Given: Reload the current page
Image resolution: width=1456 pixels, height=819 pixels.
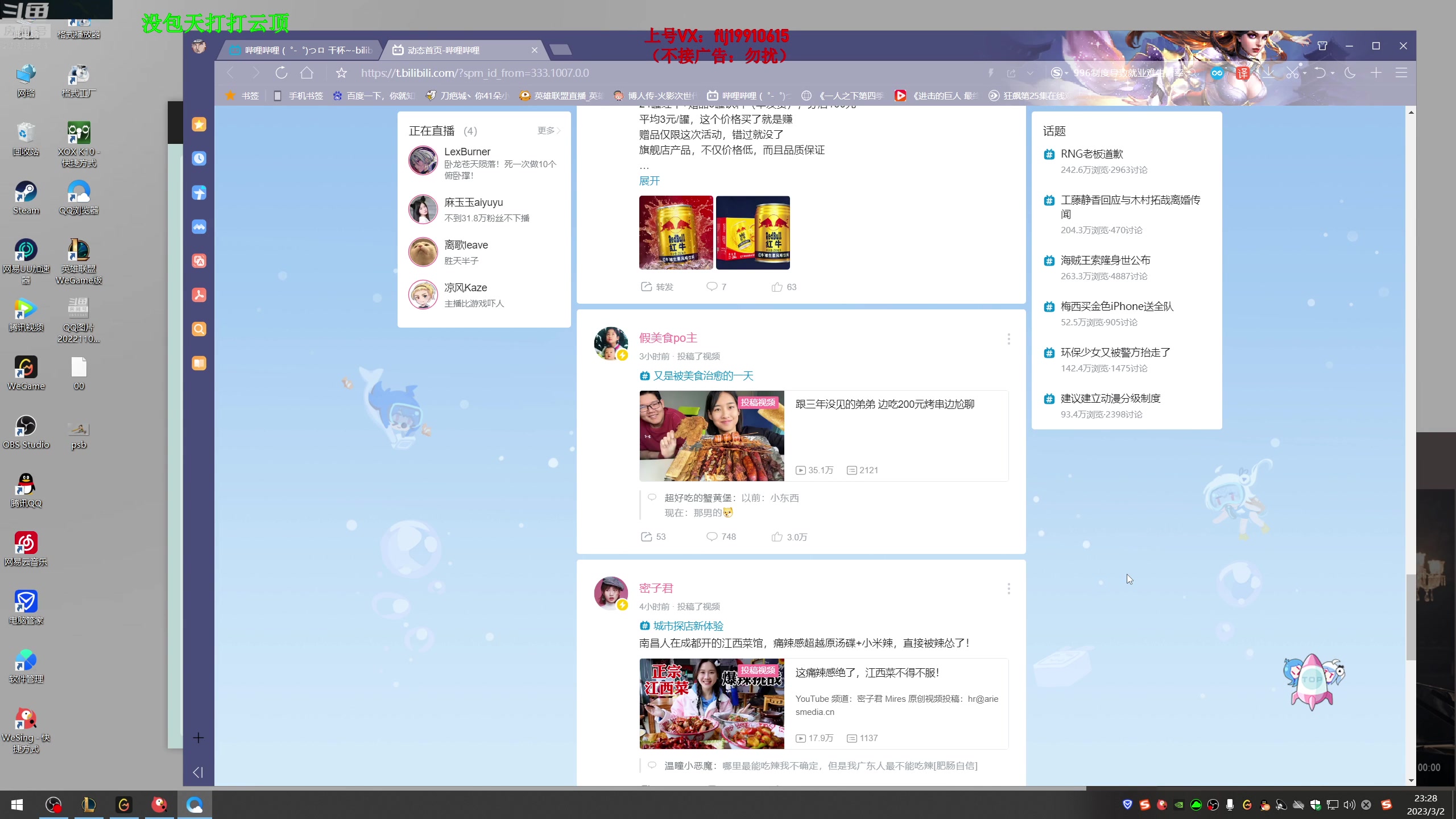Looking at the screenshot, I should 281,73.
